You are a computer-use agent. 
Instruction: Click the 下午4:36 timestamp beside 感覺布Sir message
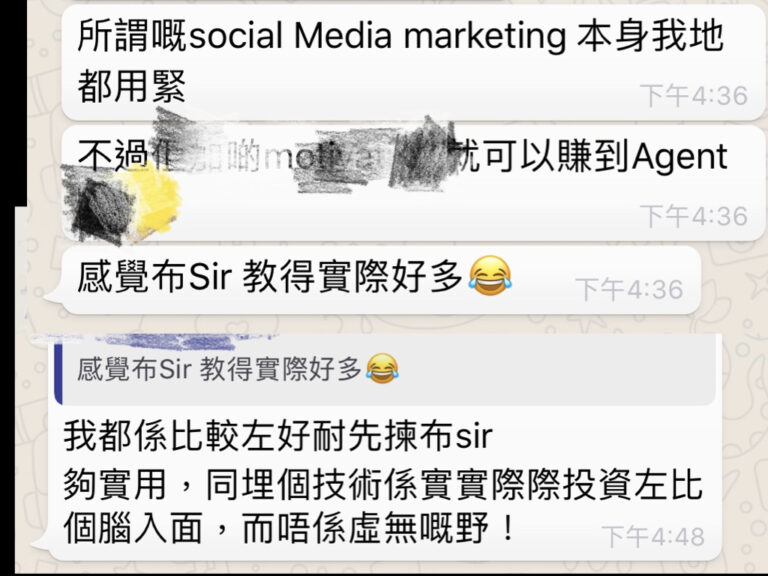tap(629, 289)
